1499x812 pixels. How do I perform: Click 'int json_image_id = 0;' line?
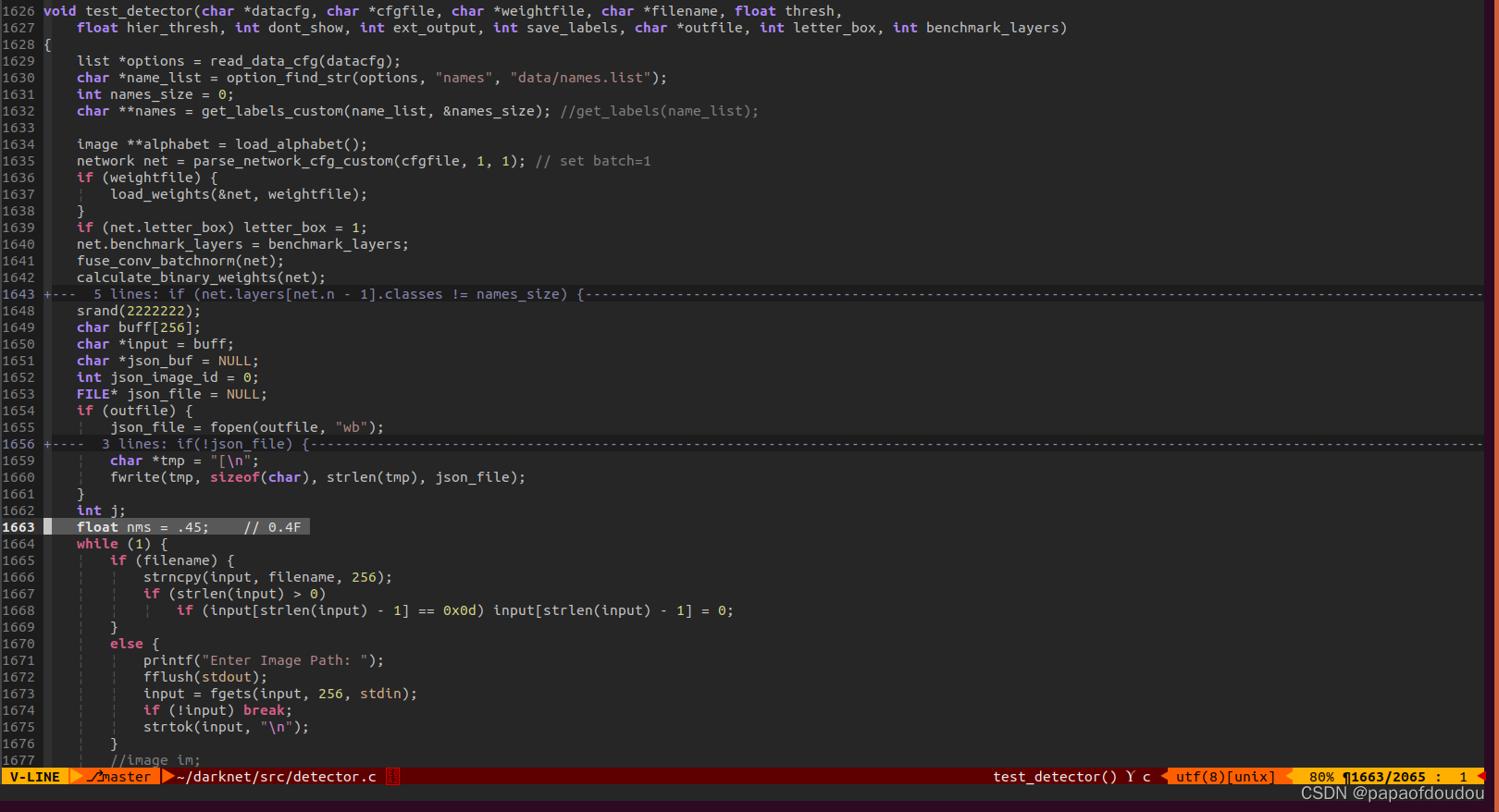pyautogui.click(x=167, y=377)
